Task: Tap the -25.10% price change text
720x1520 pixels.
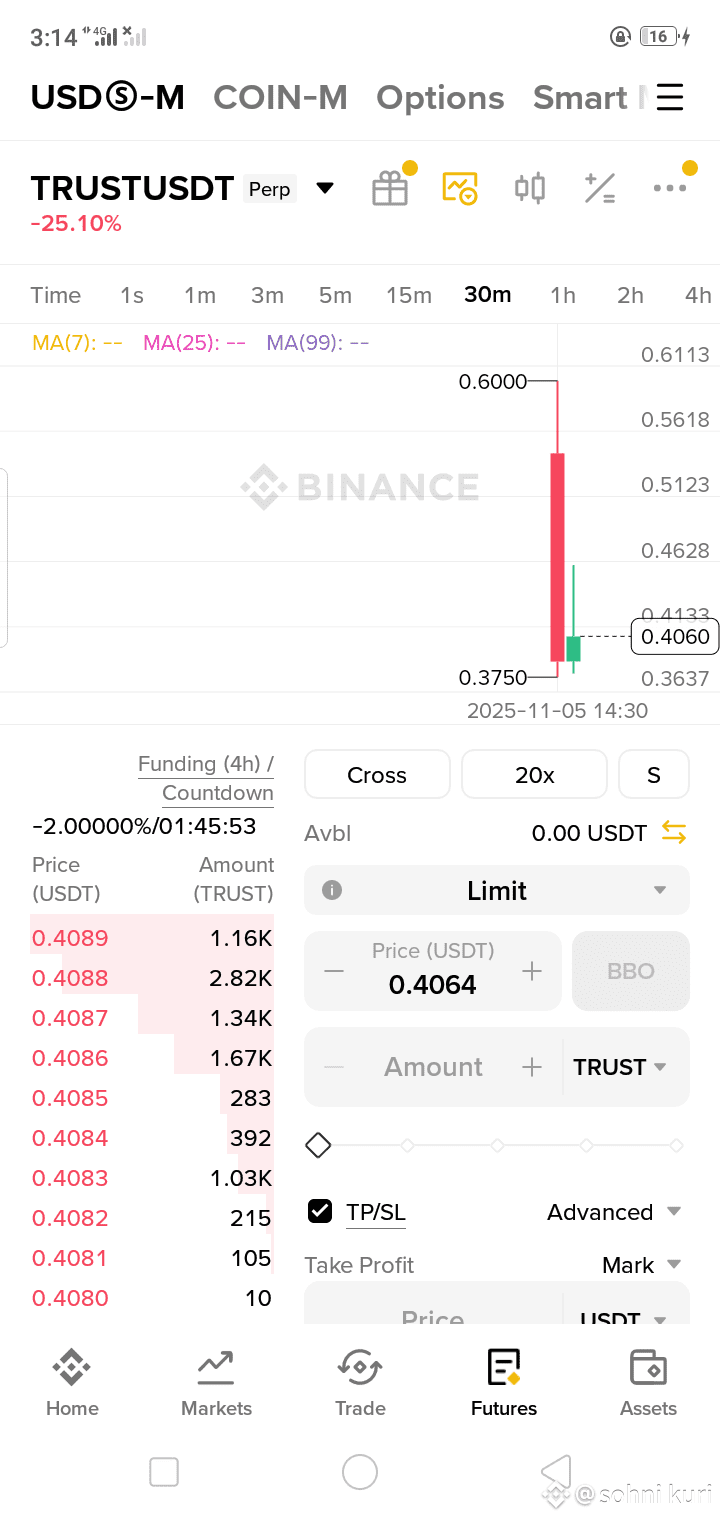Action: 76,224
